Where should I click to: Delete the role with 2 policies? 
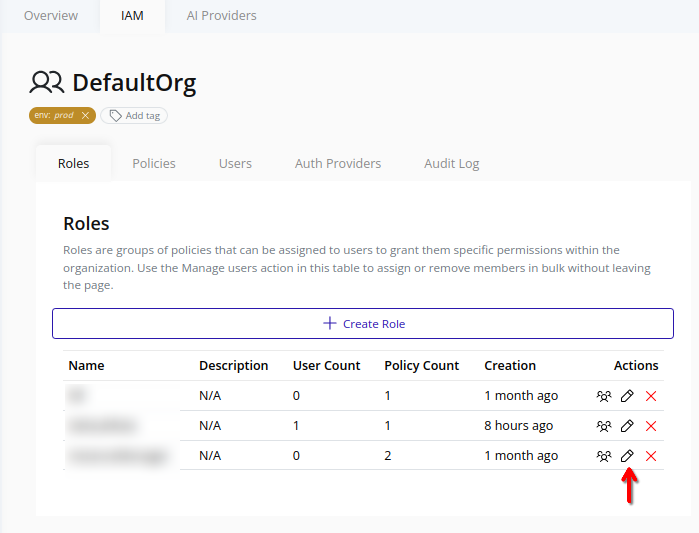tap(651, 456)
